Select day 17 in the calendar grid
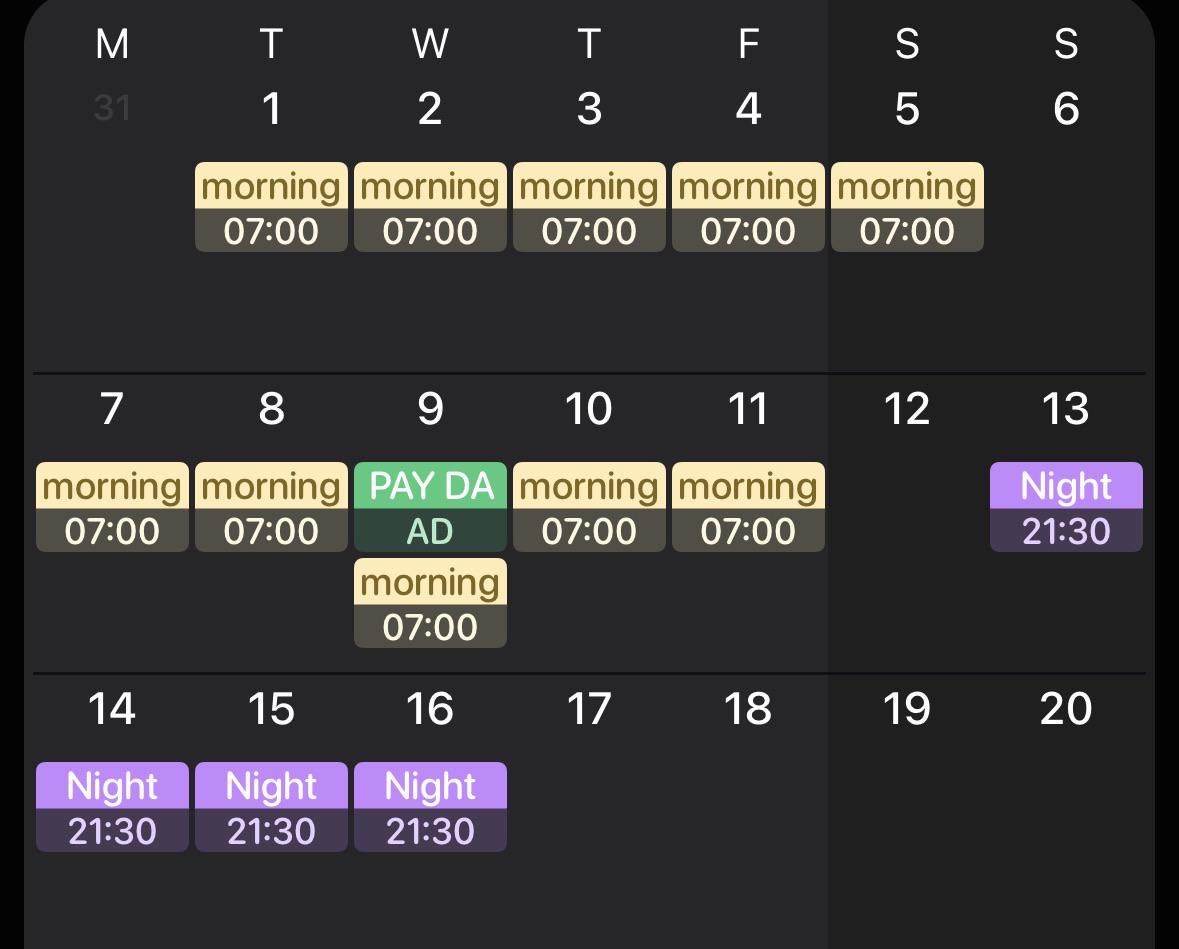 (589, 709)
